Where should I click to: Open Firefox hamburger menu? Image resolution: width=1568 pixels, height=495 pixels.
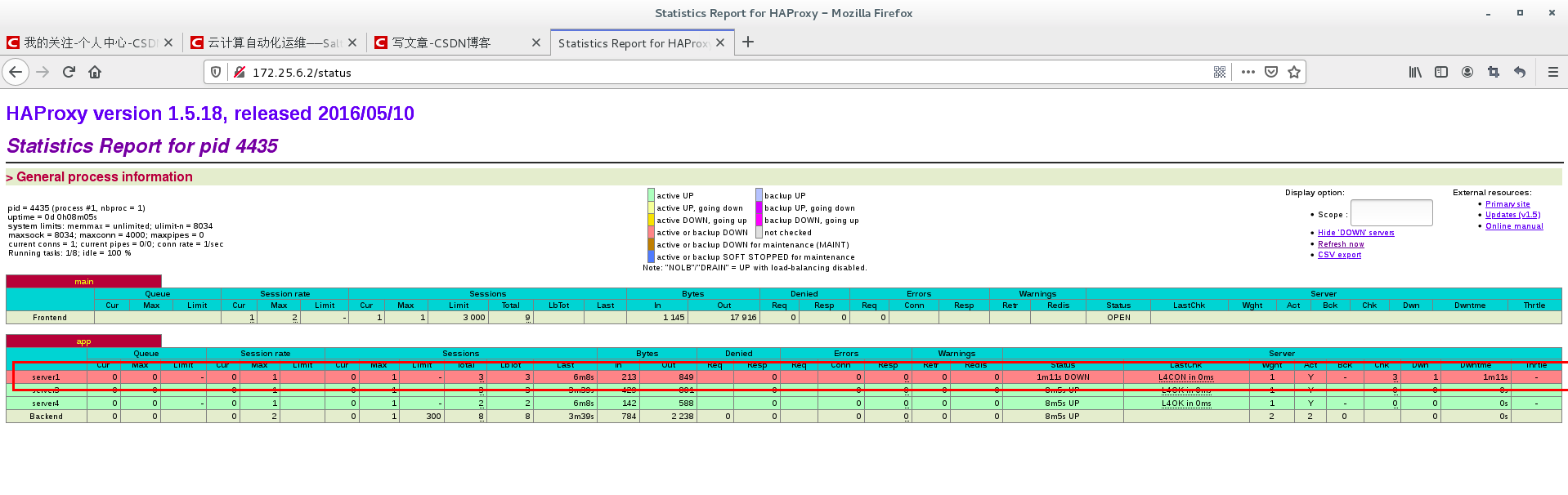[x=1553, y=72]
